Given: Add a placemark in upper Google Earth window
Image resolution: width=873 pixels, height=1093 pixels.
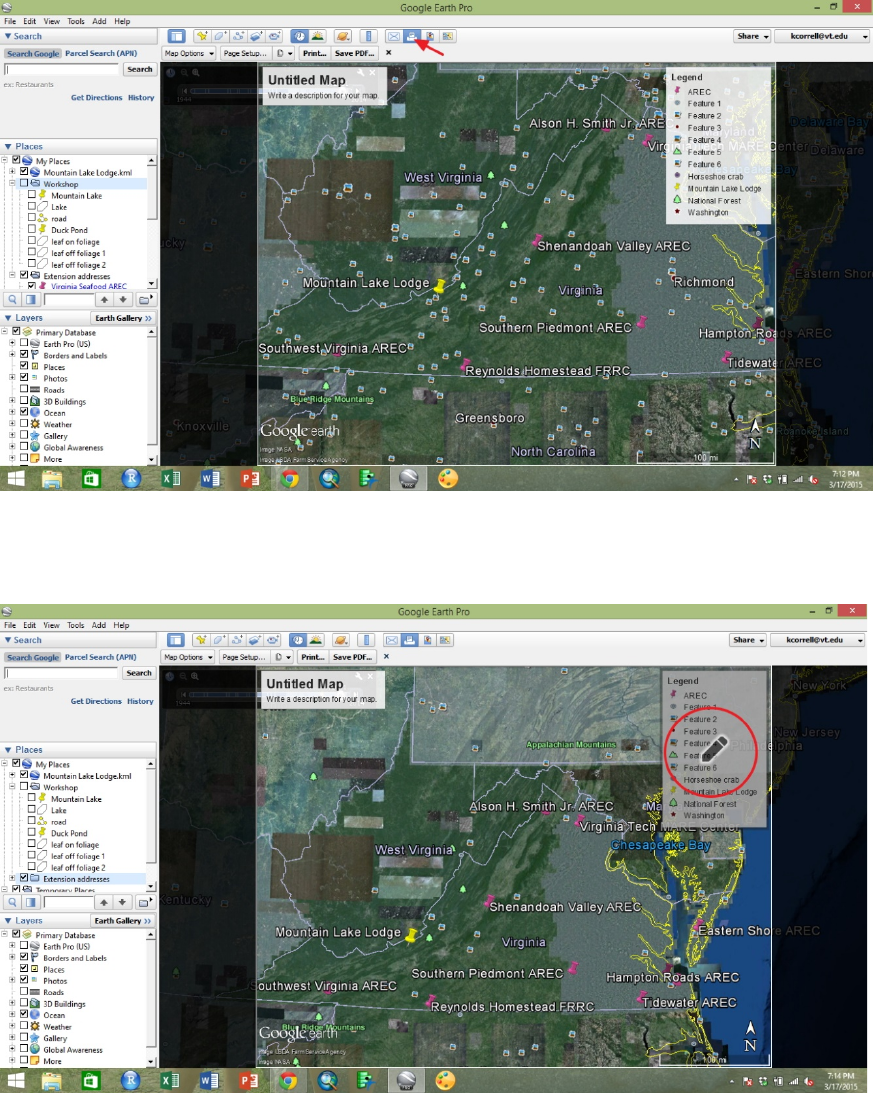Looking at the screenshot, I should (x=202, y=36).
